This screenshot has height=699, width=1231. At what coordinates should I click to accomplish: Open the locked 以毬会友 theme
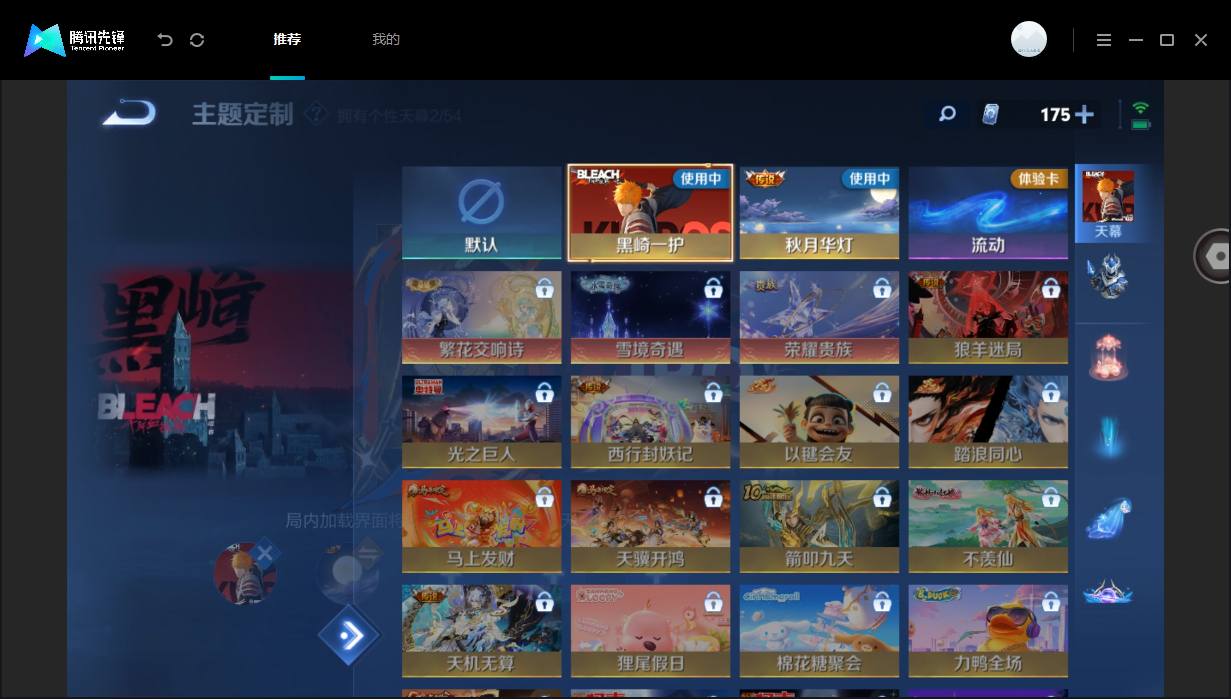click(819, 422)
